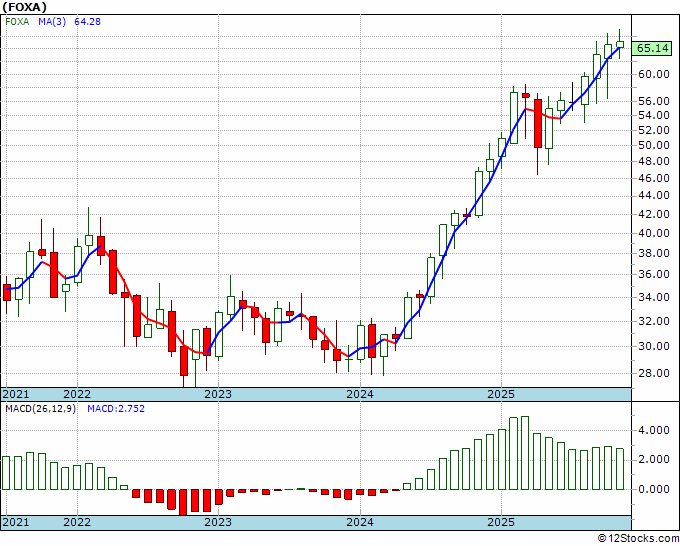Open the 12Stocks.com copyright link
Screen dimensions: 680x546
pos(638,538)
